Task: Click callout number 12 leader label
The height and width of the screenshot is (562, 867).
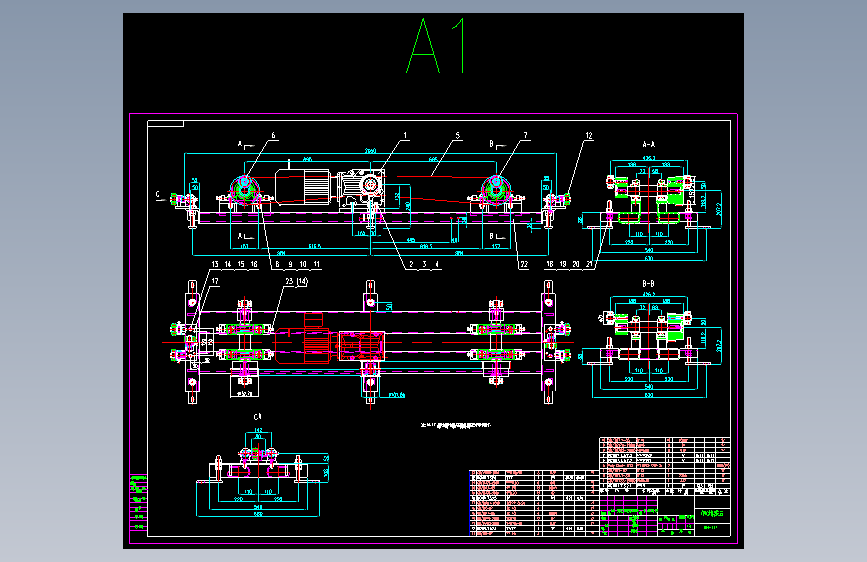Action: click(589, 136)
